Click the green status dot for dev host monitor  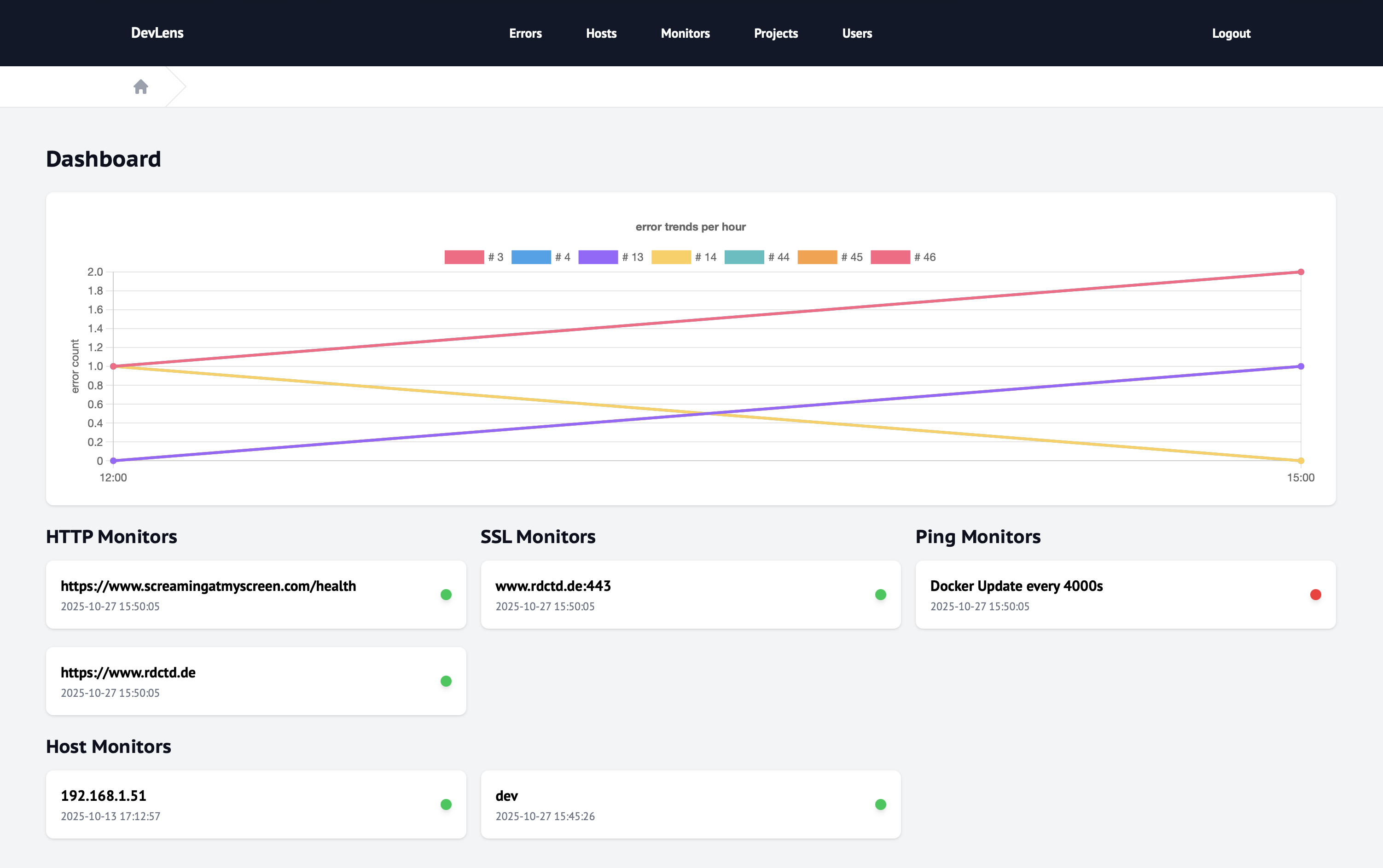[x=880, y=804]
